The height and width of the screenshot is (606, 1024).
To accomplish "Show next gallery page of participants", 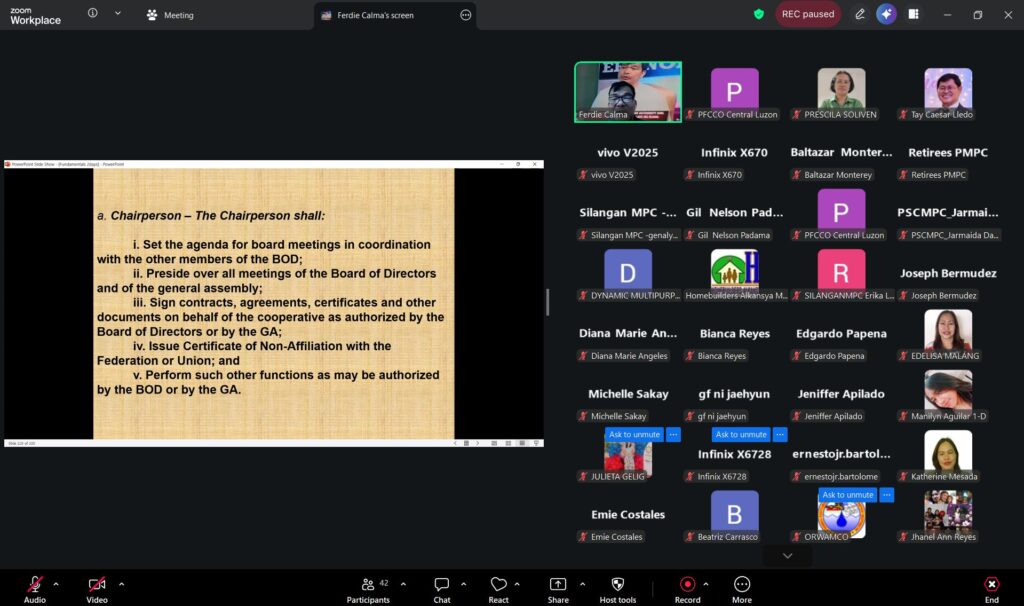I will click(x=787, y=555).
